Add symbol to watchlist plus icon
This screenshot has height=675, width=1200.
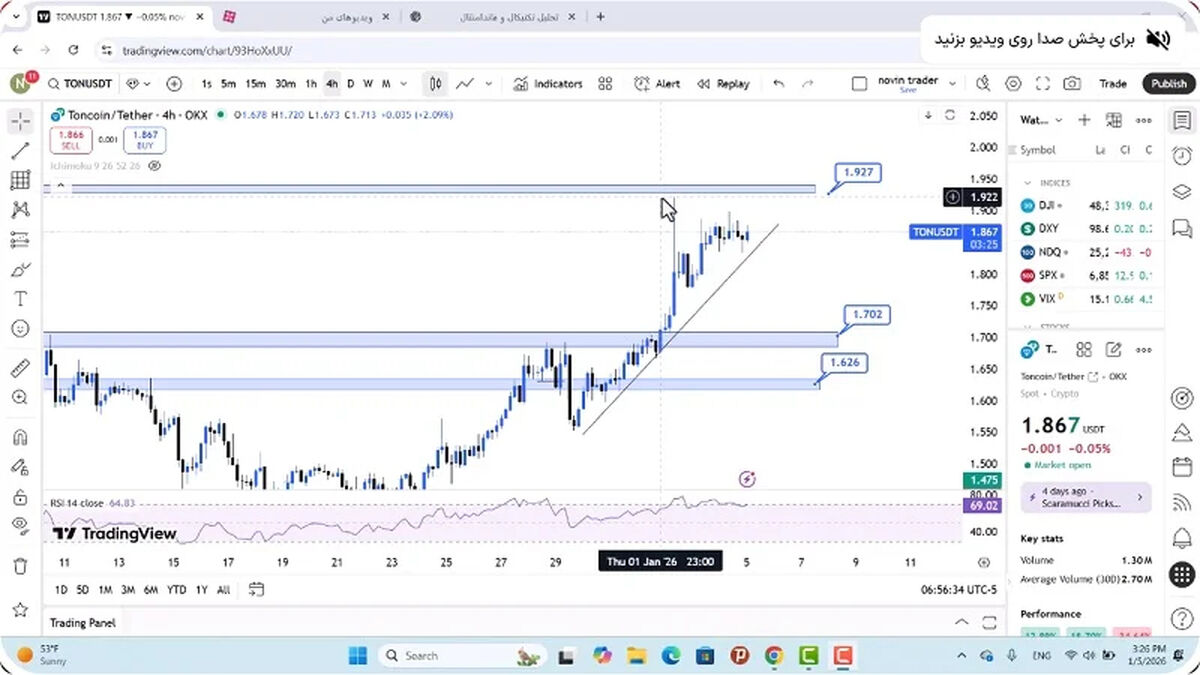click(1084, 120)
